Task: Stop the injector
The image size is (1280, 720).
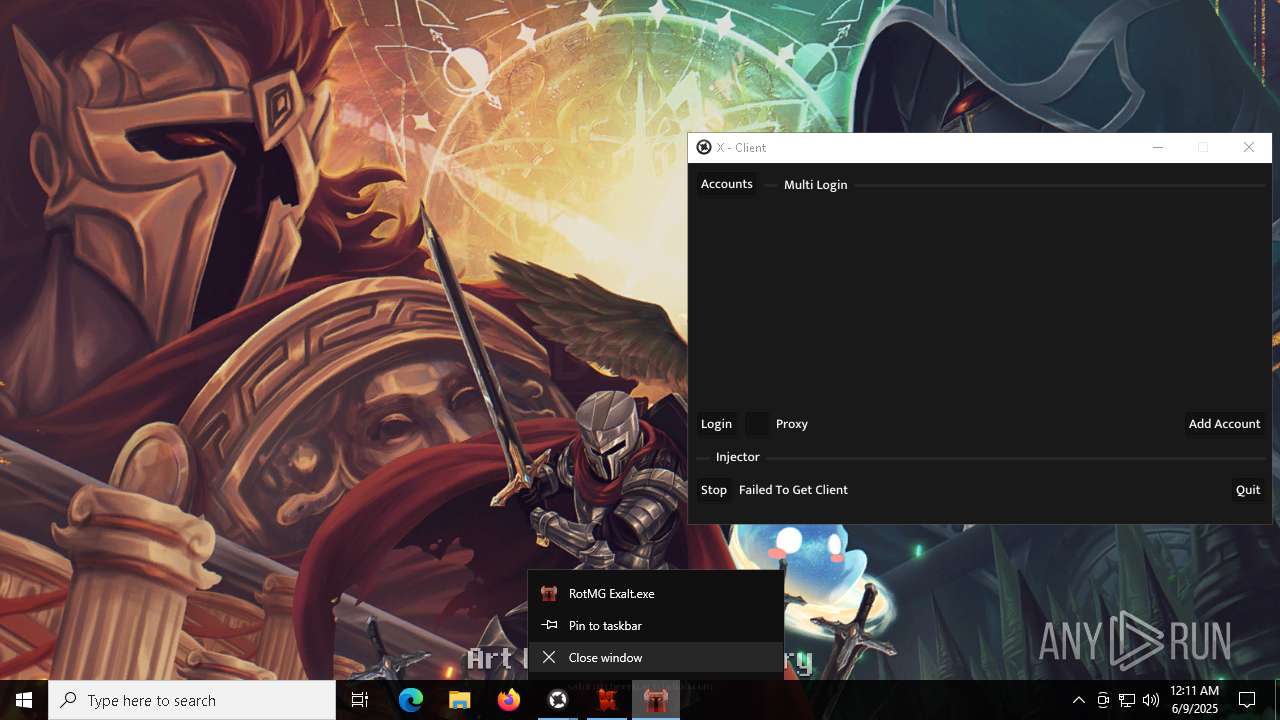Action: 714,490
